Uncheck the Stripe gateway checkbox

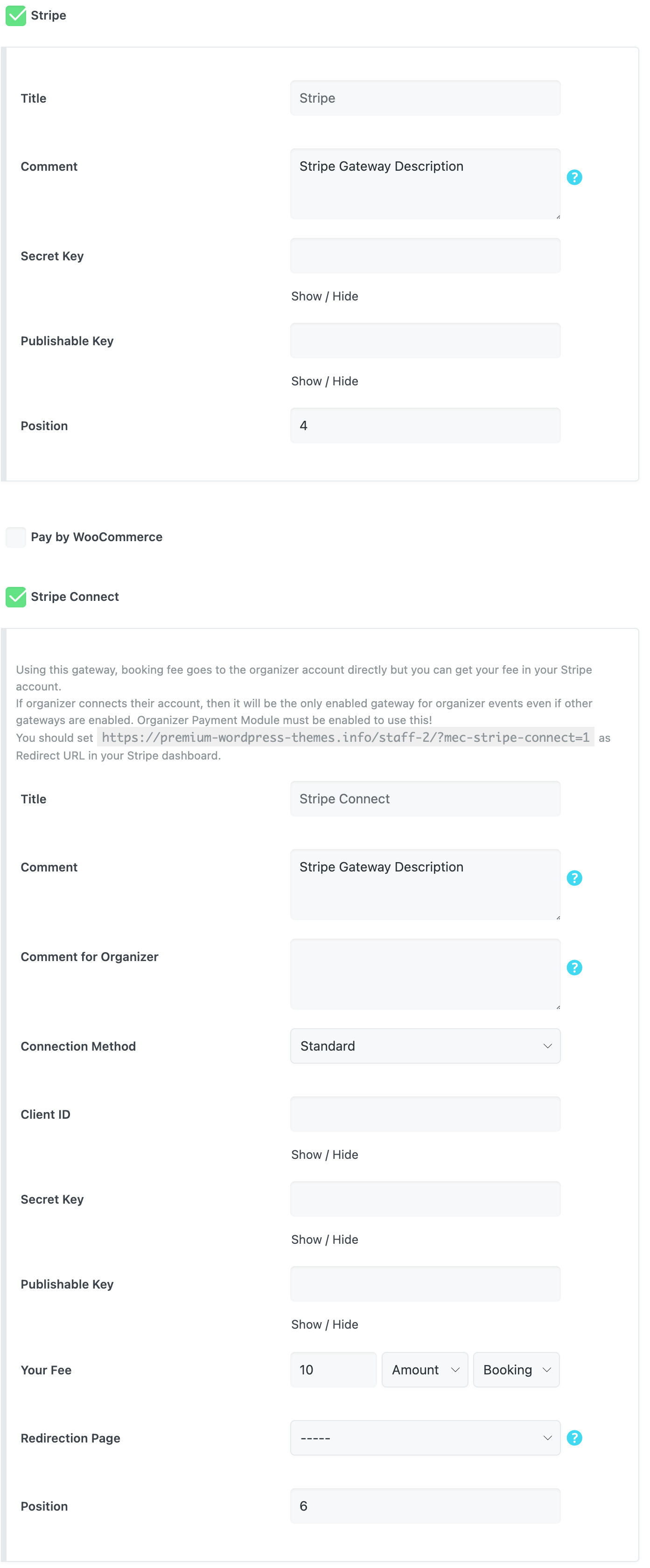(x=16, y=15)
